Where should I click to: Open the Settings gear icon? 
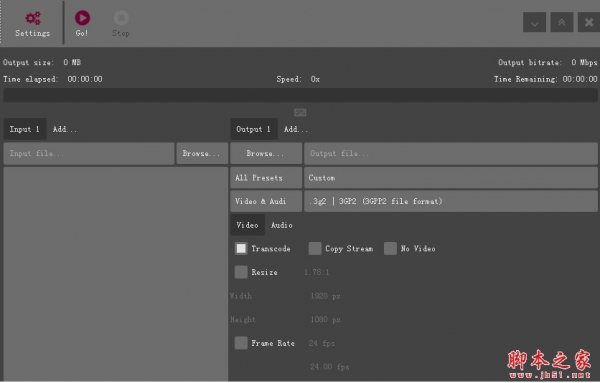point(33,18)
